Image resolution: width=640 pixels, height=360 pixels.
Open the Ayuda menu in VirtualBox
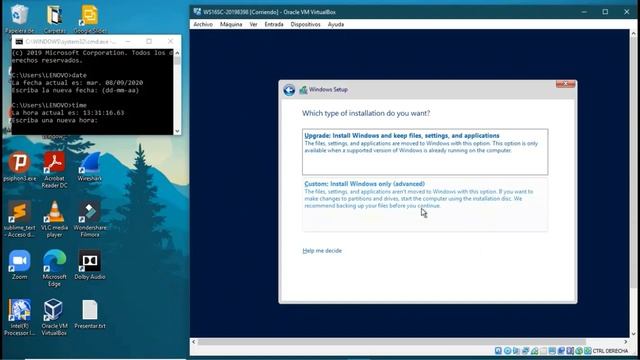point(336,24)
